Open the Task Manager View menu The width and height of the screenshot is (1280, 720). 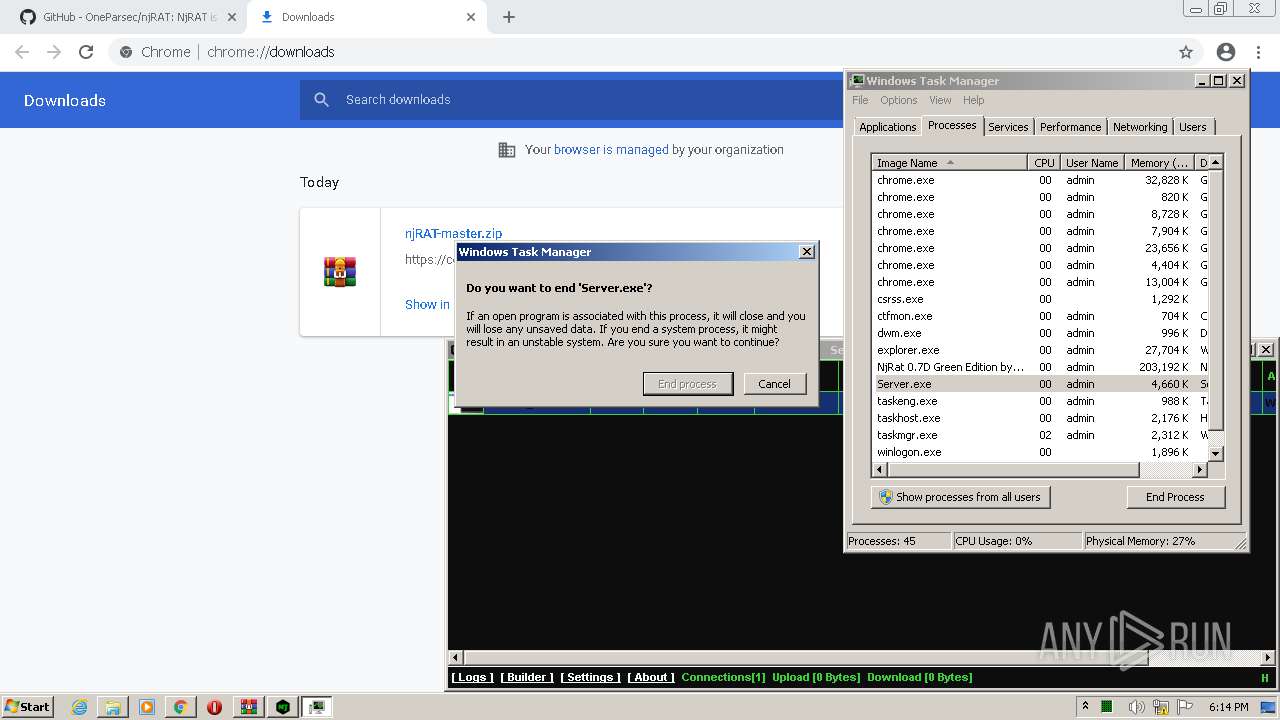pyautogui.click(x=940, y=100)
